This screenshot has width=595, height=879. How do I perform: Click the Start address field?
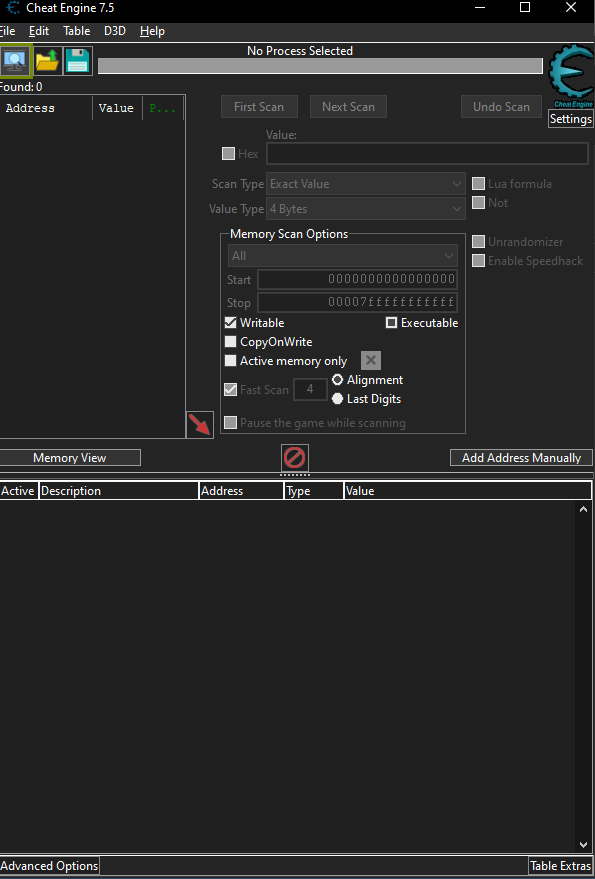click(x=357, y=279)
